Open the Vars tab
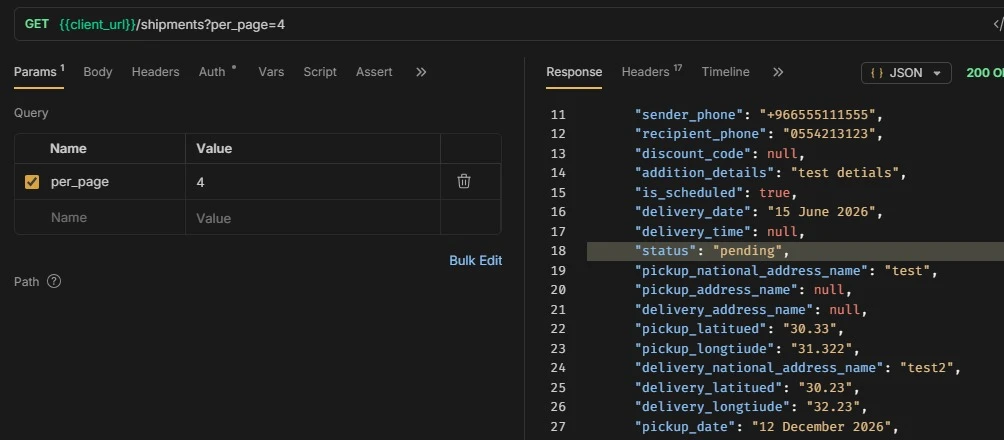 [x=271, y=72]
